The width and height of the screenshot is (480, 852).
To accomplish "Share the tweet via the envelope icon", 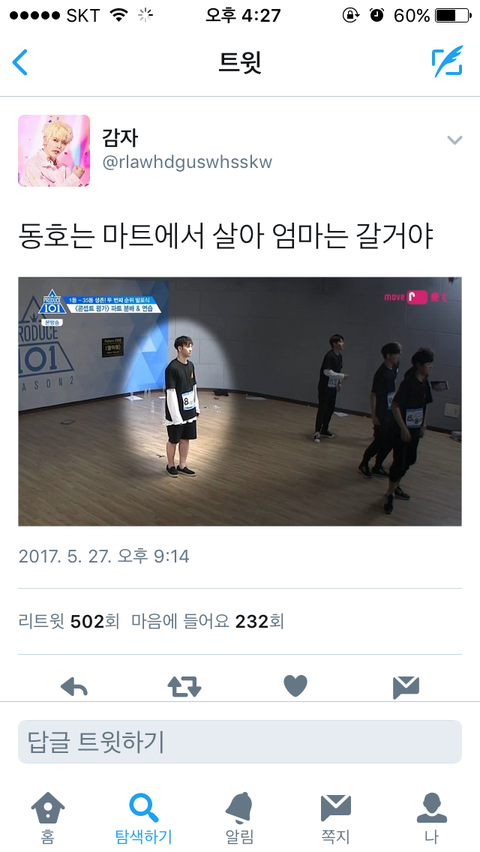I will [406, 687].
